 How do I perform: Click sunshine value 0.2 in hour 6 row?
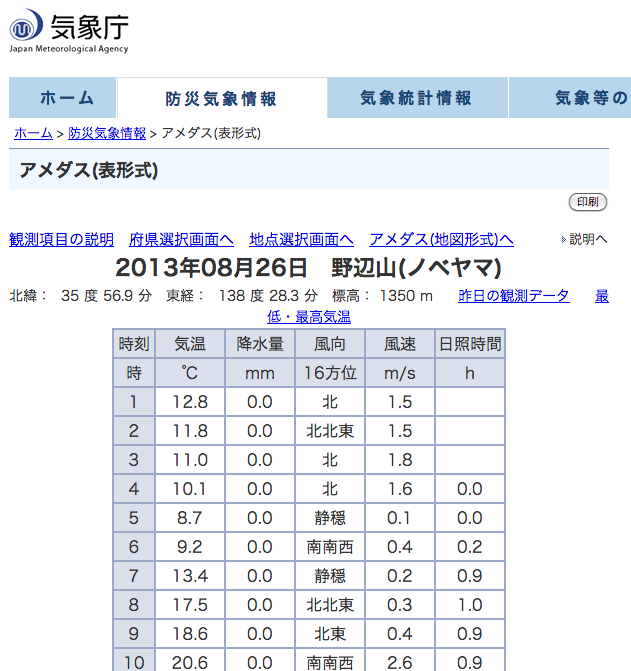[x=470, y=547]
